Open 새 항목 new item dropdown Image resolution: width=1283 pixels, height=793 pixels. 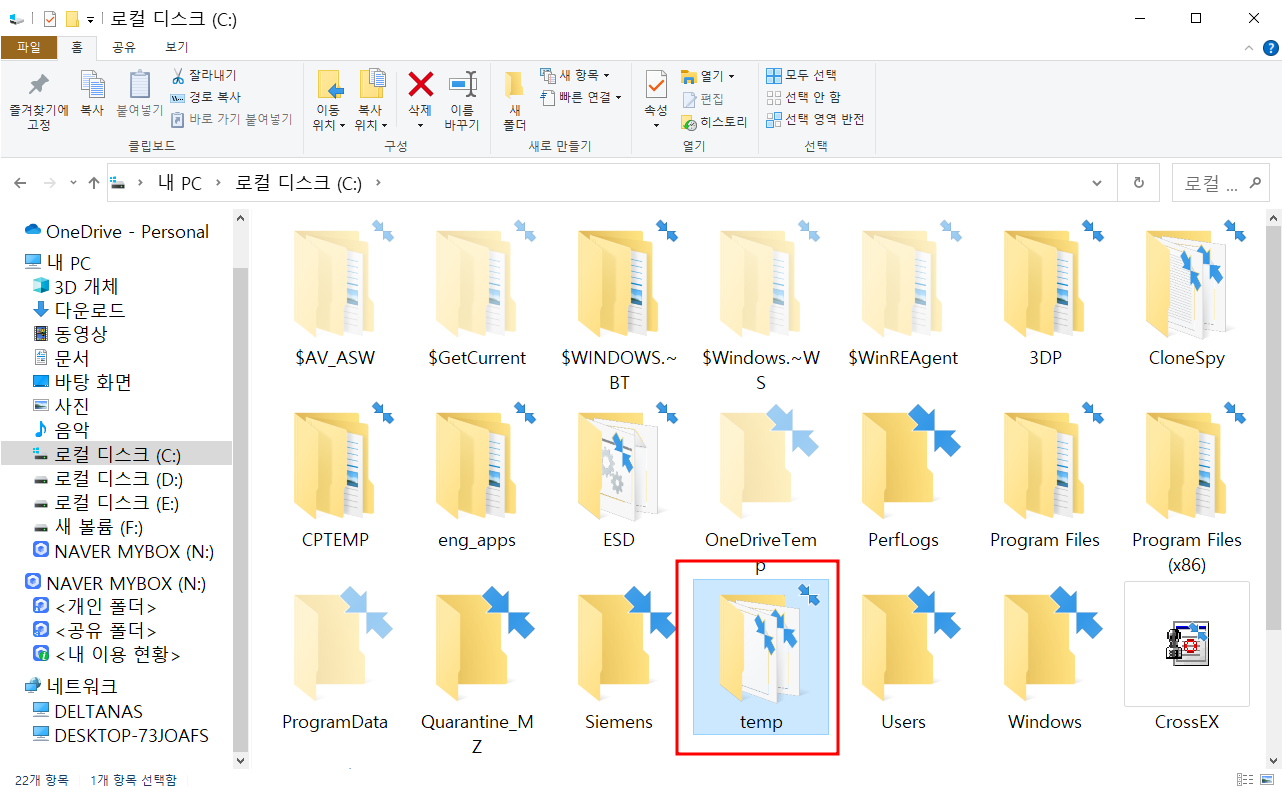tap(575, 75)
